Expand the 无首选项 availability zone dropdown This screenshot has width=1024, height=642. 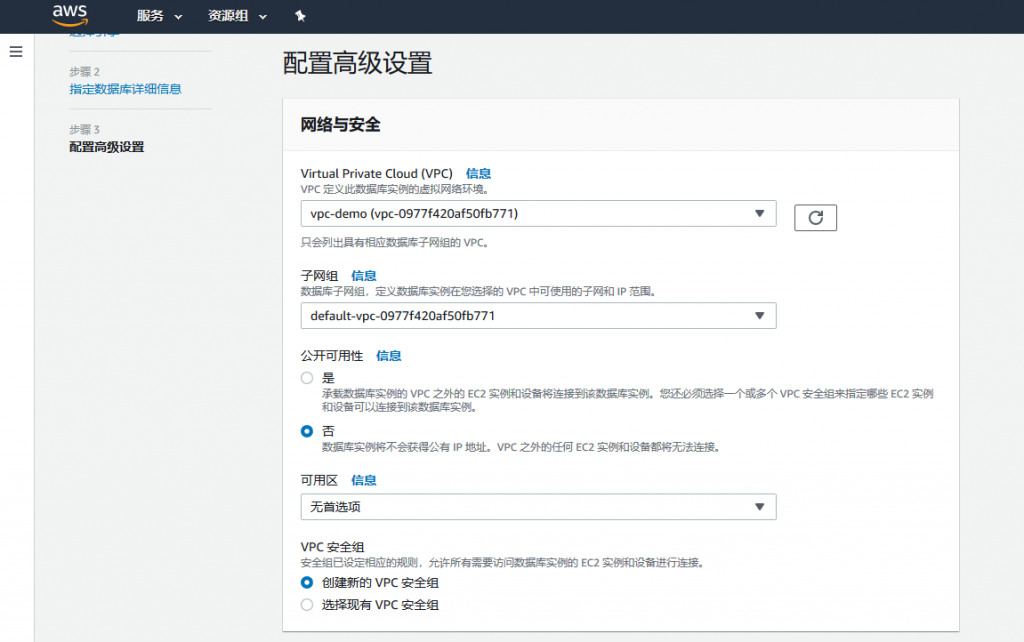[538, 507]
